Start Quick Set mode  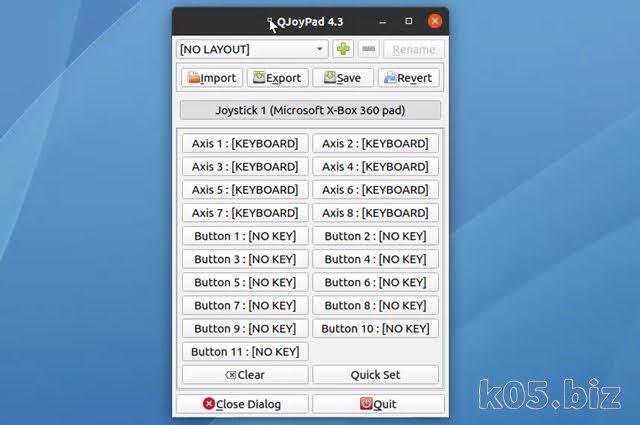point(376,375)
